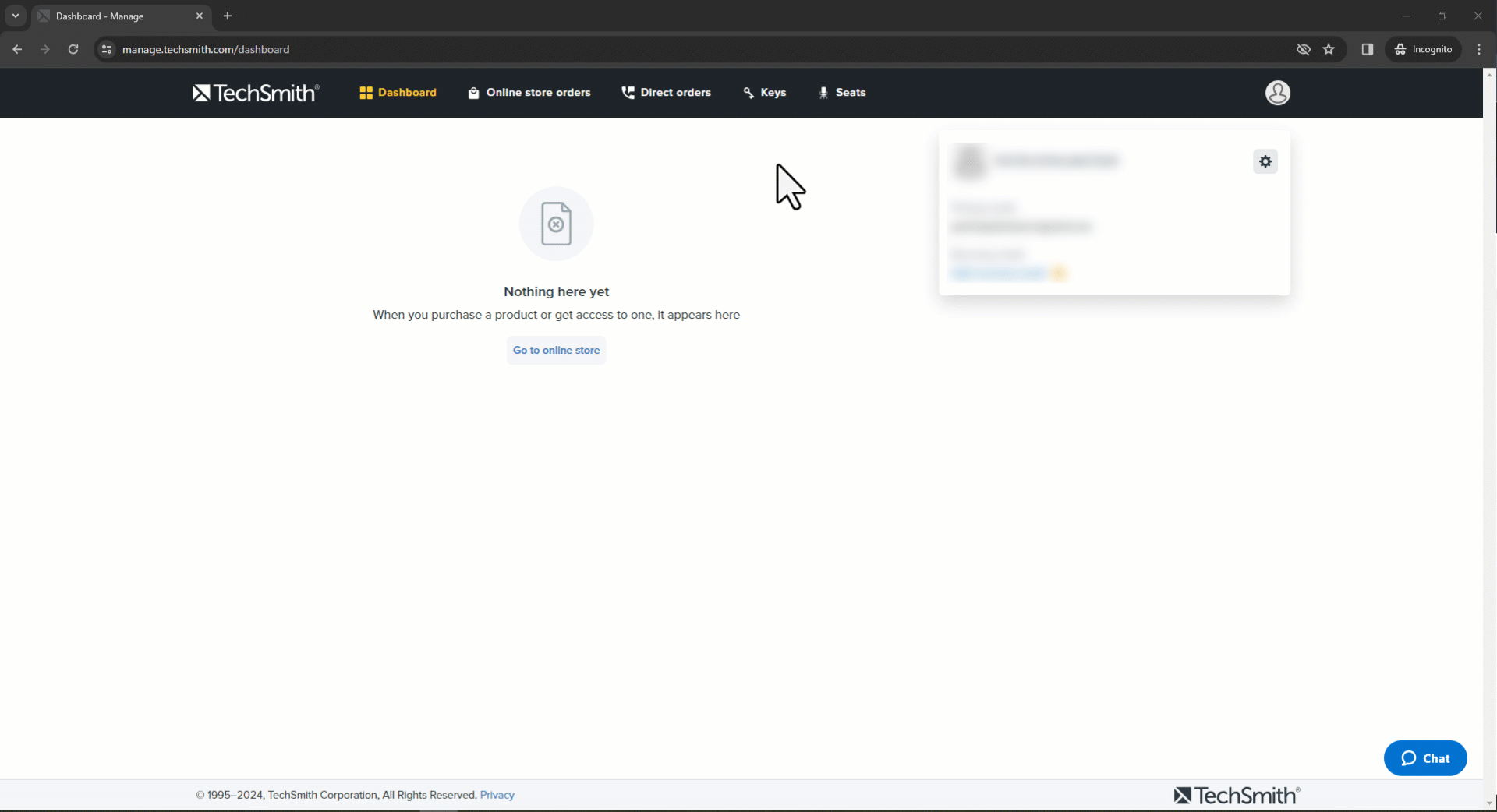The width and height of the screenshot is (1497, 812).
Task: Open the Dashboard nav item
Action: point(398,93)
